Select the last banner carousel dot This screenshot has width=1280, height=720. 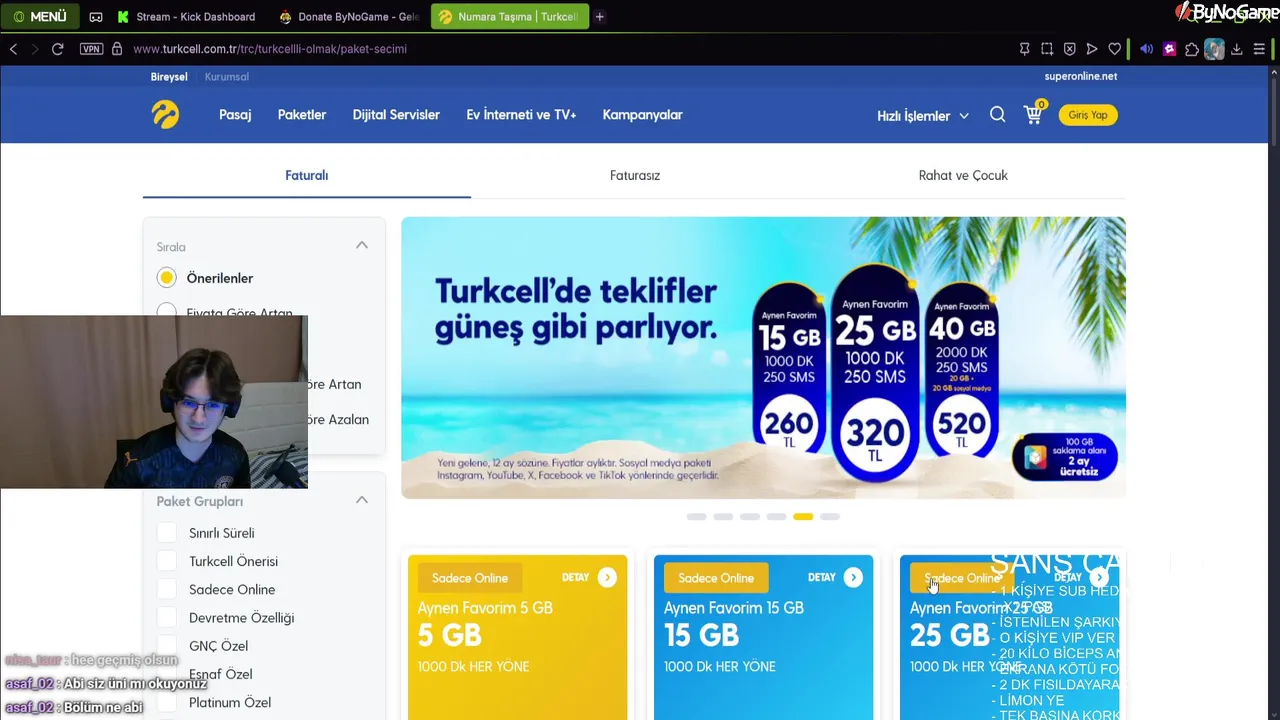pyautogui.click(x=830, y=517)
